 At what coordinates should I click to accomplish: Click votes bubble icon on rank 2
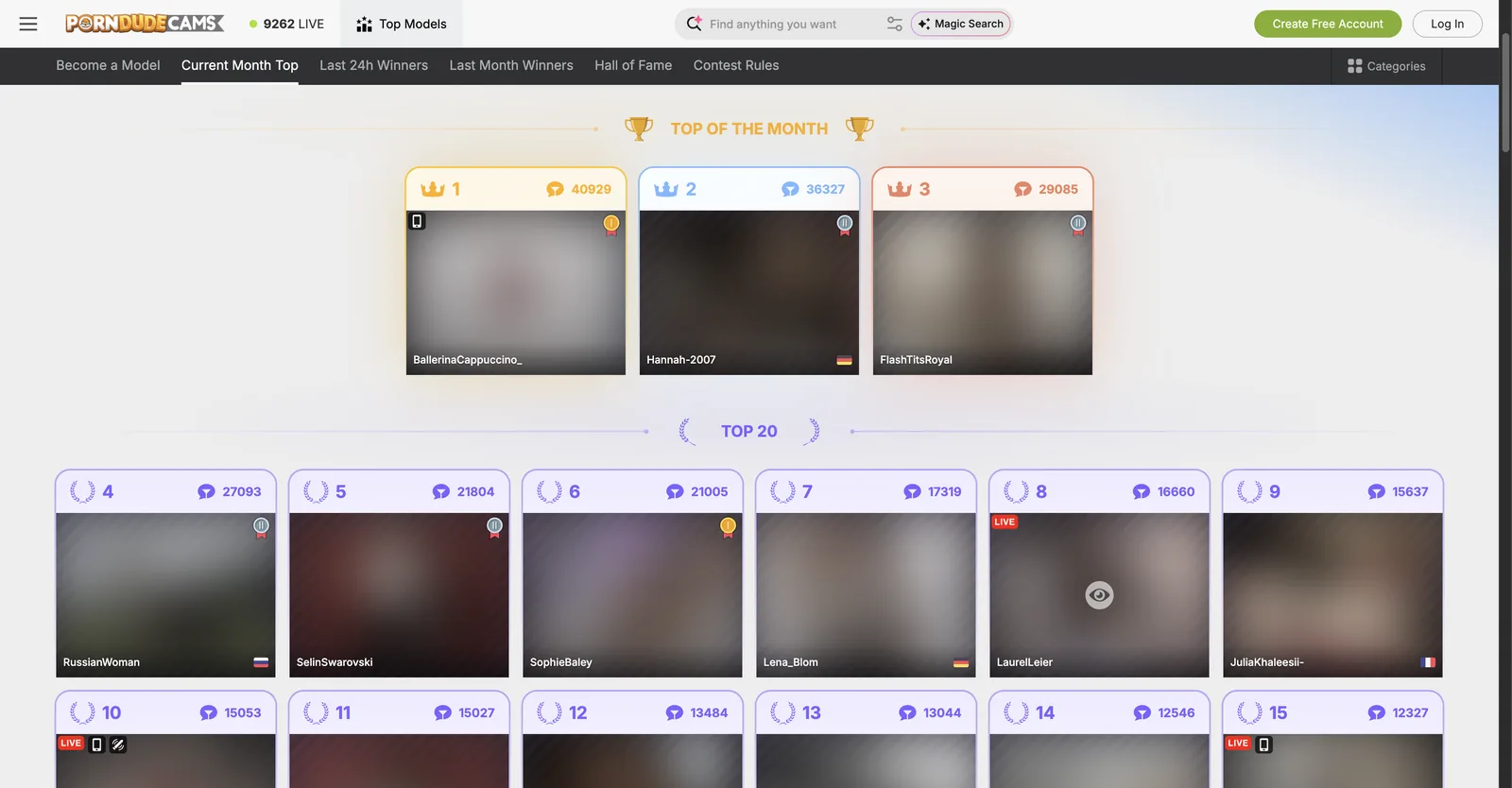(x=790, y=190)
